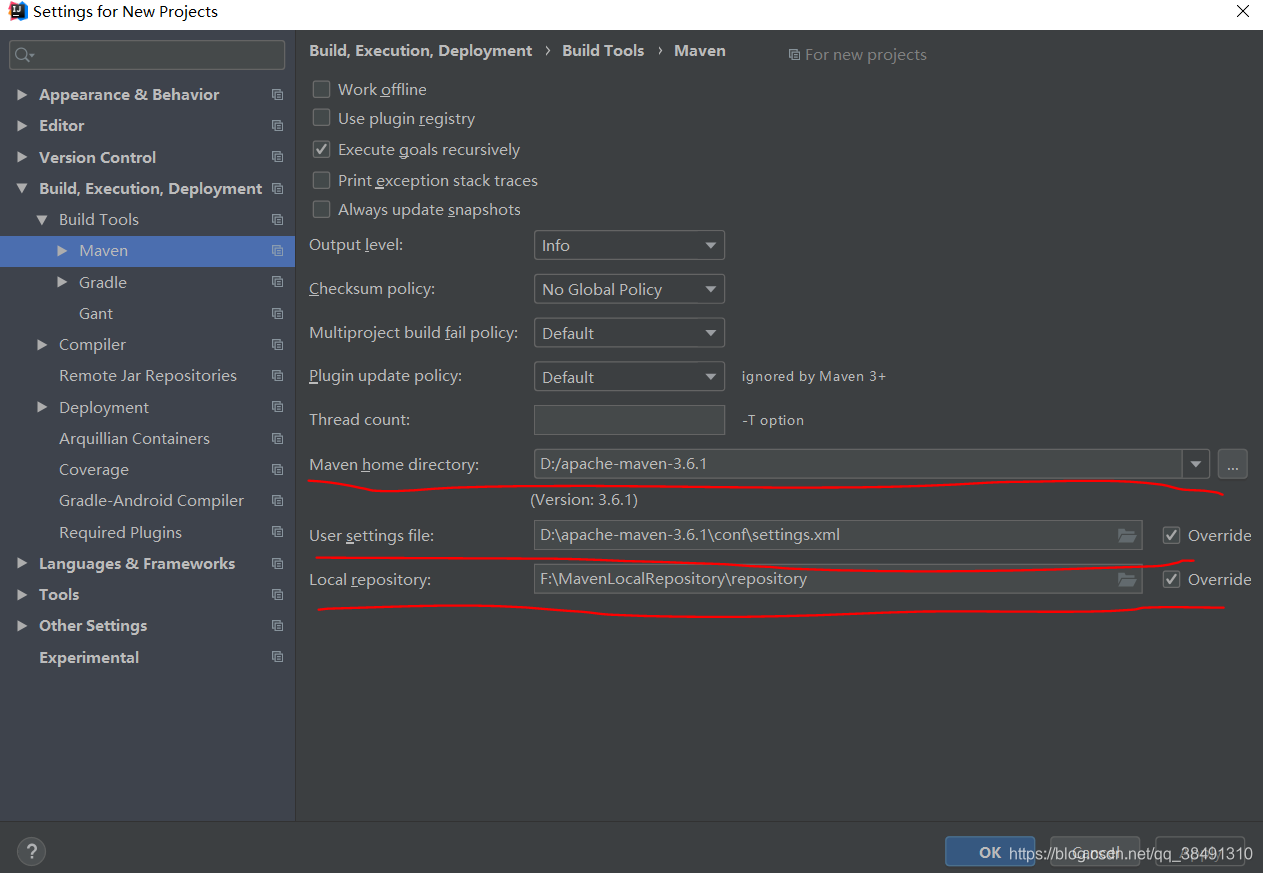Click the Build, Execution, Deployment breadcrumb
The image size is (1263, 873).
(421, 51)
